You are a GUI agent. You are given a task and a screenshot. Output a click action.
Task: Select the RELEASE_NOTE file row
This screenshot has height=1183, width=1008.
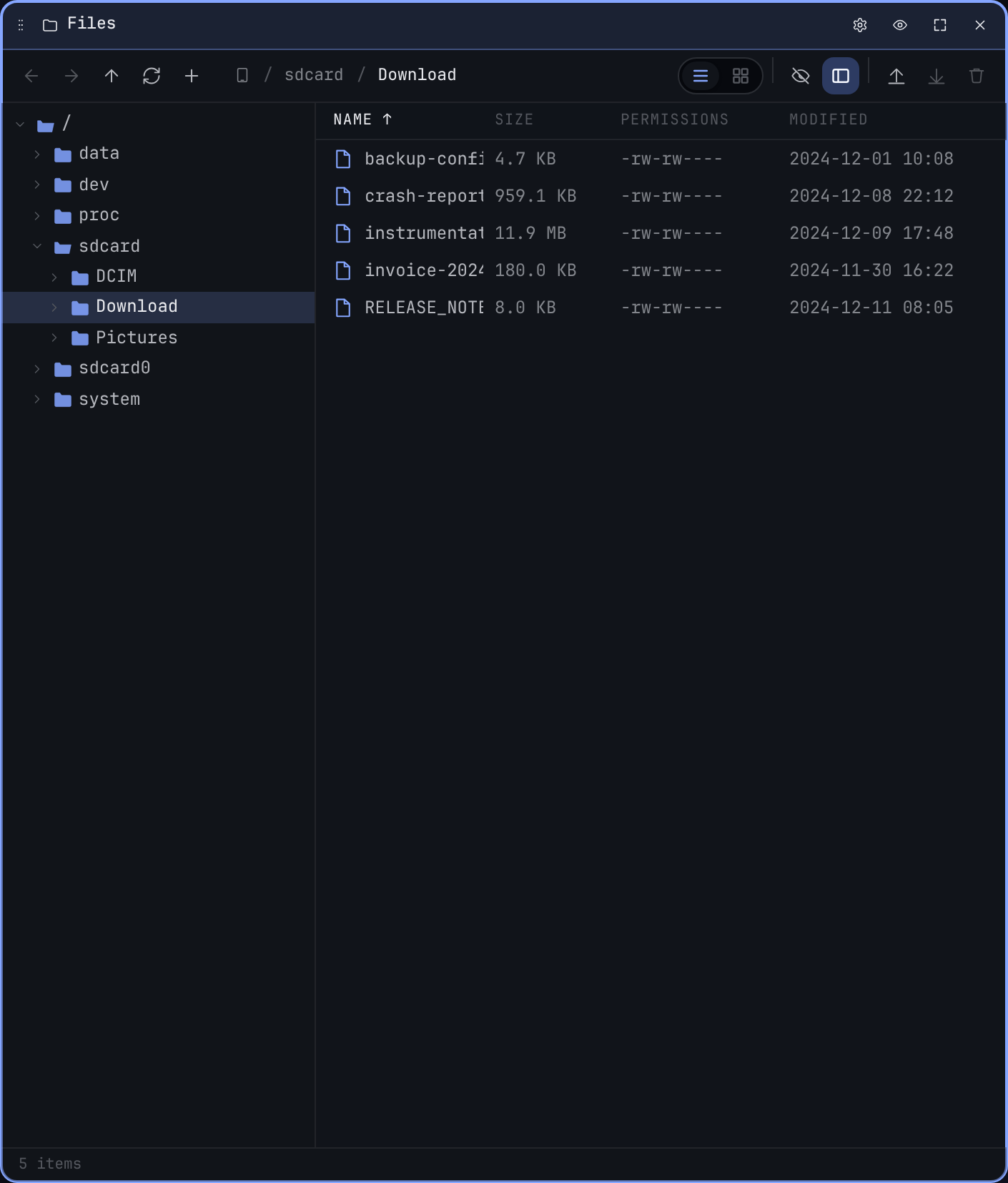click(x=661, y=308)
